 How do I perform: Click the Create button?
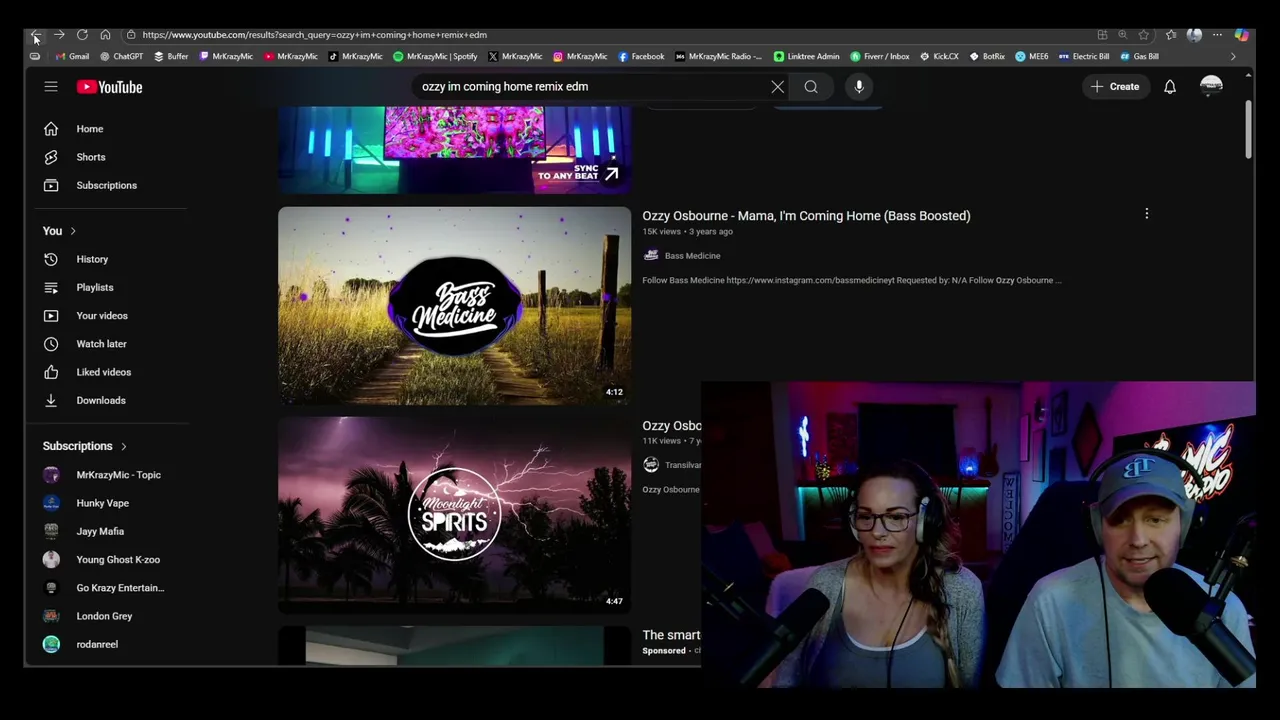point(1115,87)
